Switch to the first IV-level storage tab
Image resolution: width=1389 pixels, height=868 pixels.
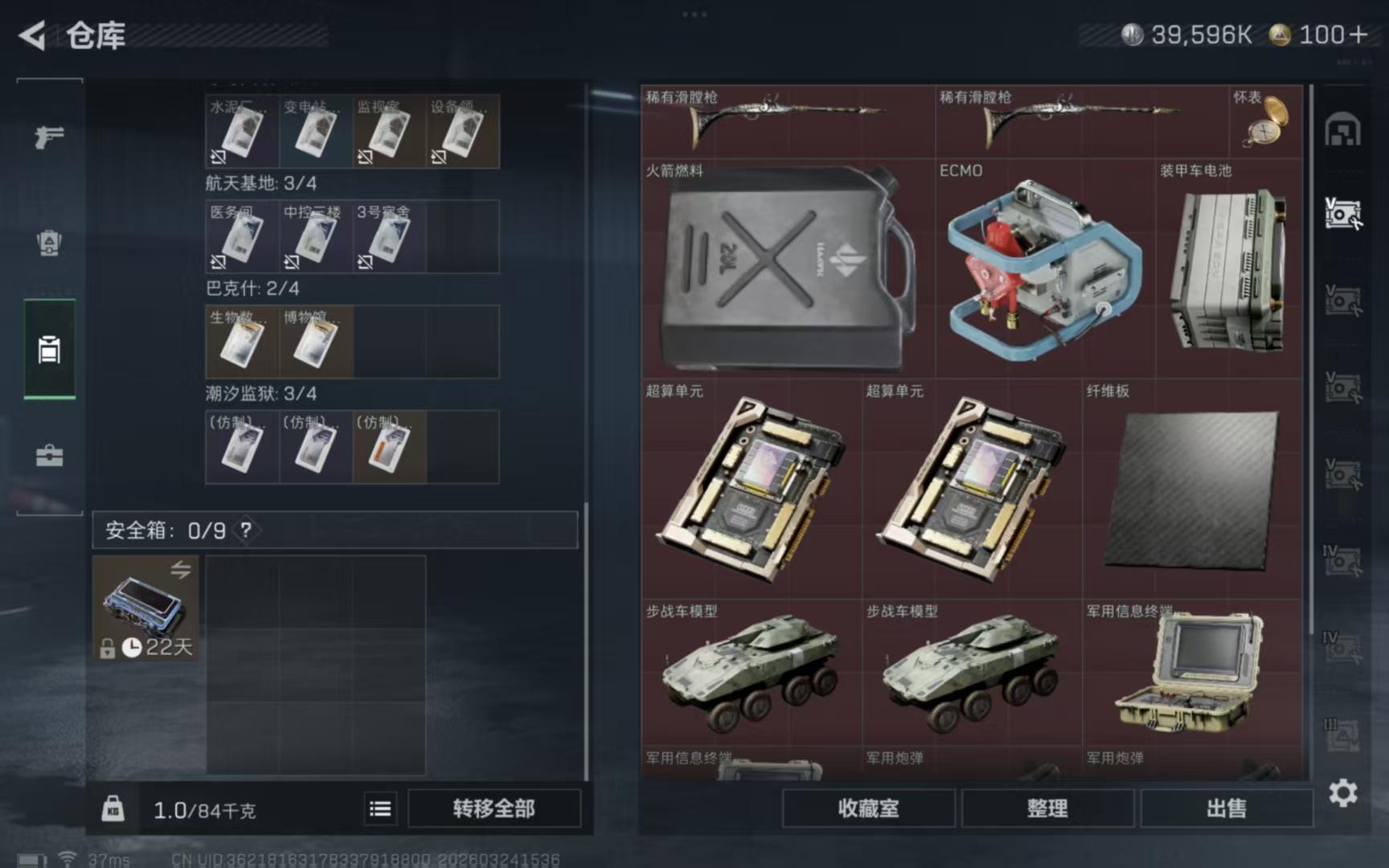(1342, 561)
